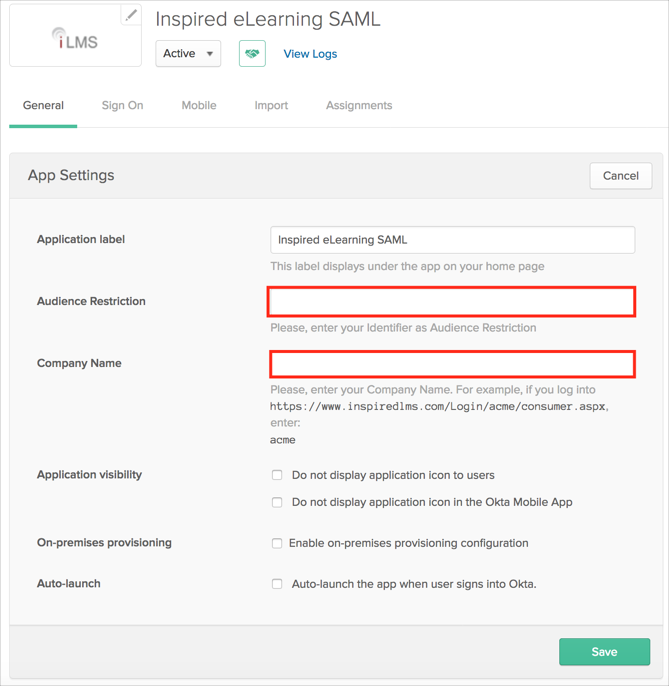Click the green handshake icon button
Image resolution: width=669 pixels, height=686 pixels.
point(252,54)
